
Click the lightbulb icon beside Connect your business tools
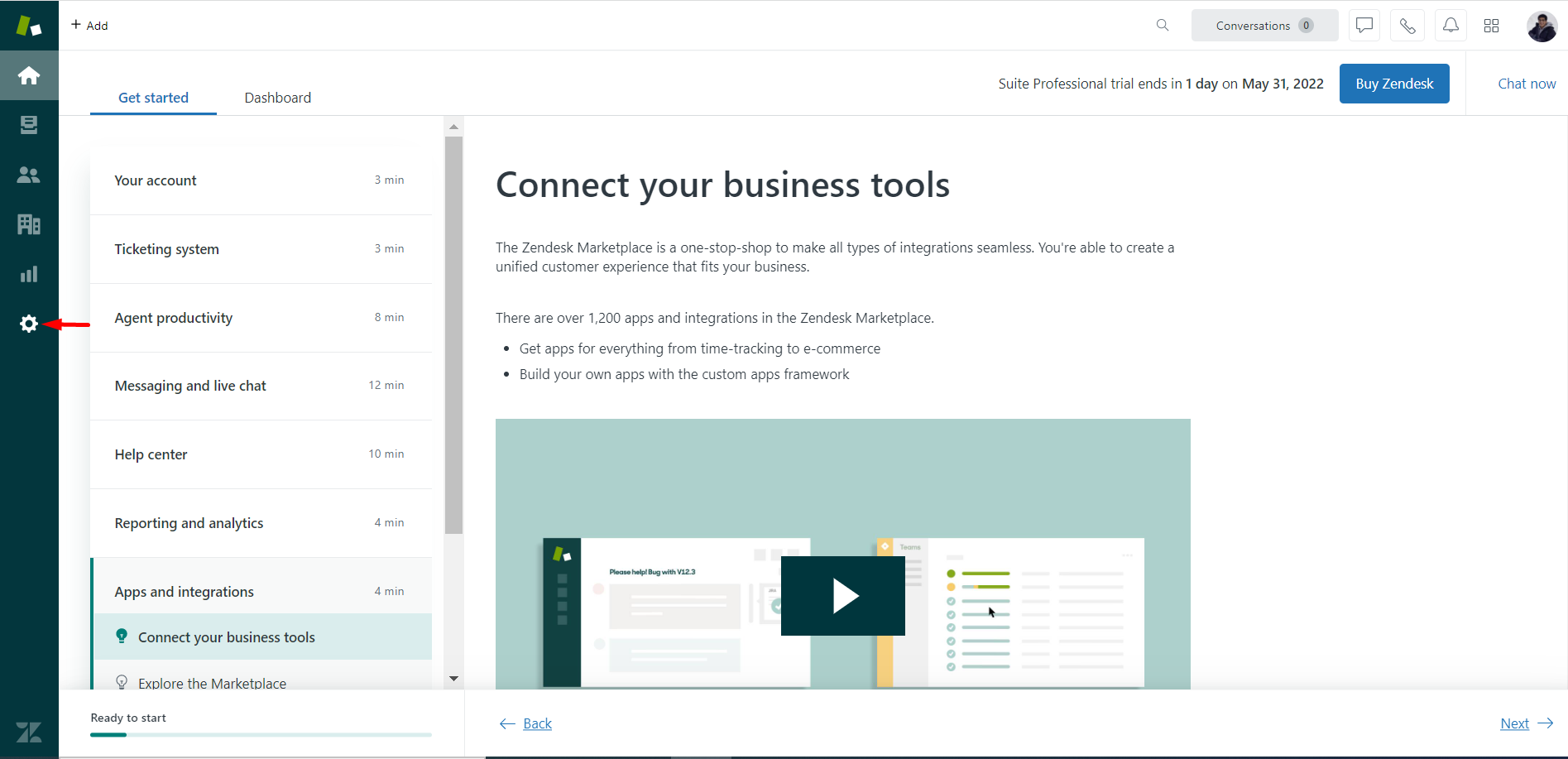click(122, 636)
